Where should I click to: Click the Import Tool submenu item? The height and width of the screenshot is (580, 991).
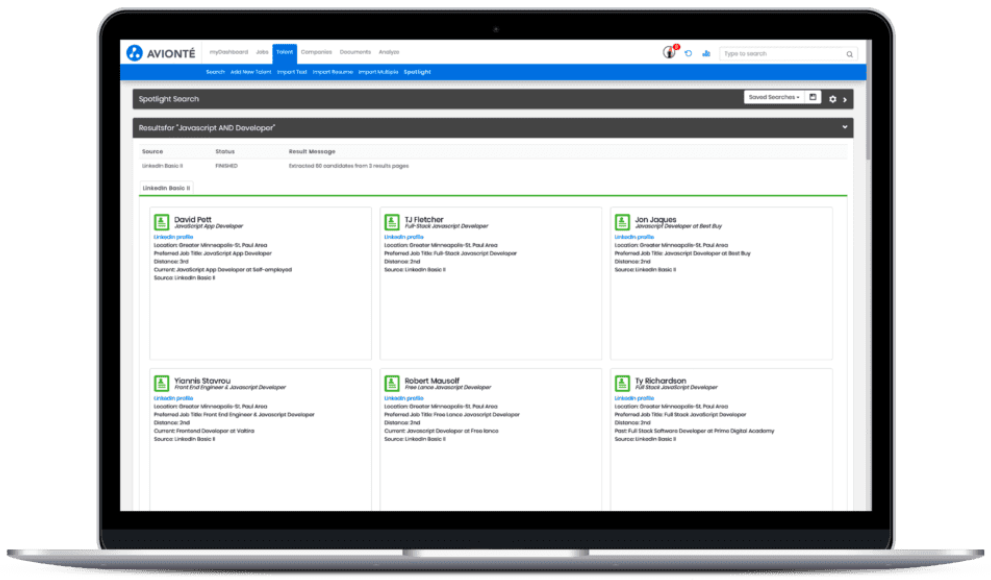[x=292, y=72]
